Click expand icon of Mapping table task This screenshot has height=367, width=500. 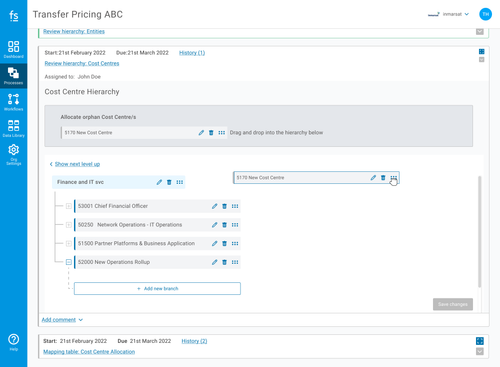click(480, 341)
